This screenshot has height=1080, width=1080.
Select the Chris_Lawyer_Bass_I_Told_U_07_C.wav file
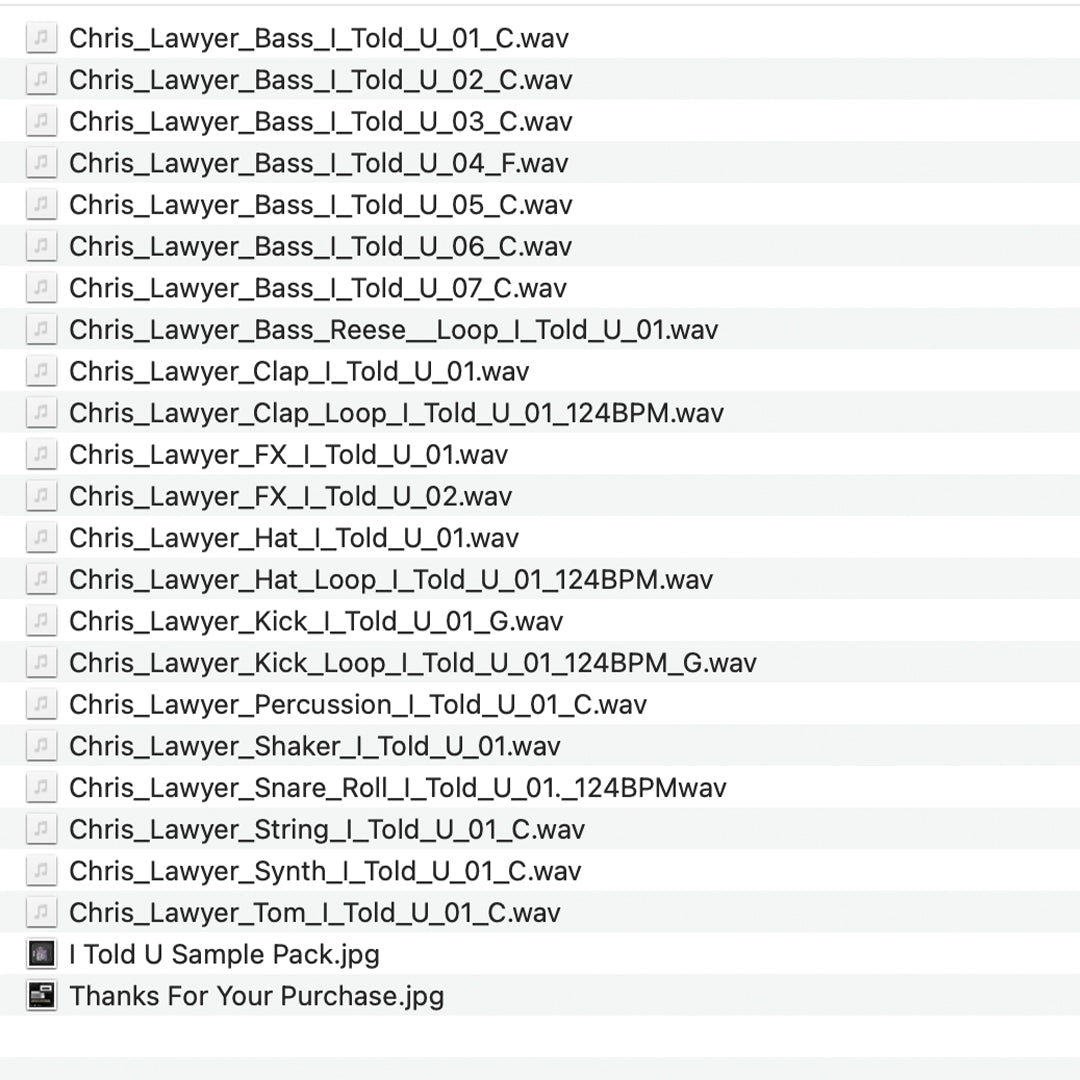[x=317, y=288]
